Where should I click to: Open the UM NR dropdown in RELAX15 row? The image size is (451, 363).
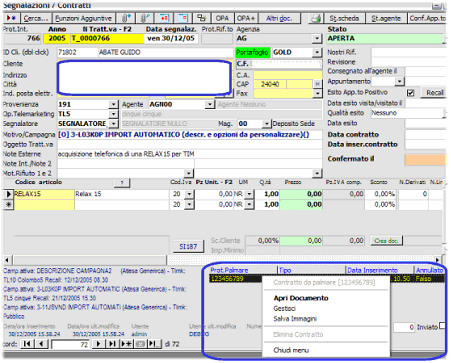point(249,194)
